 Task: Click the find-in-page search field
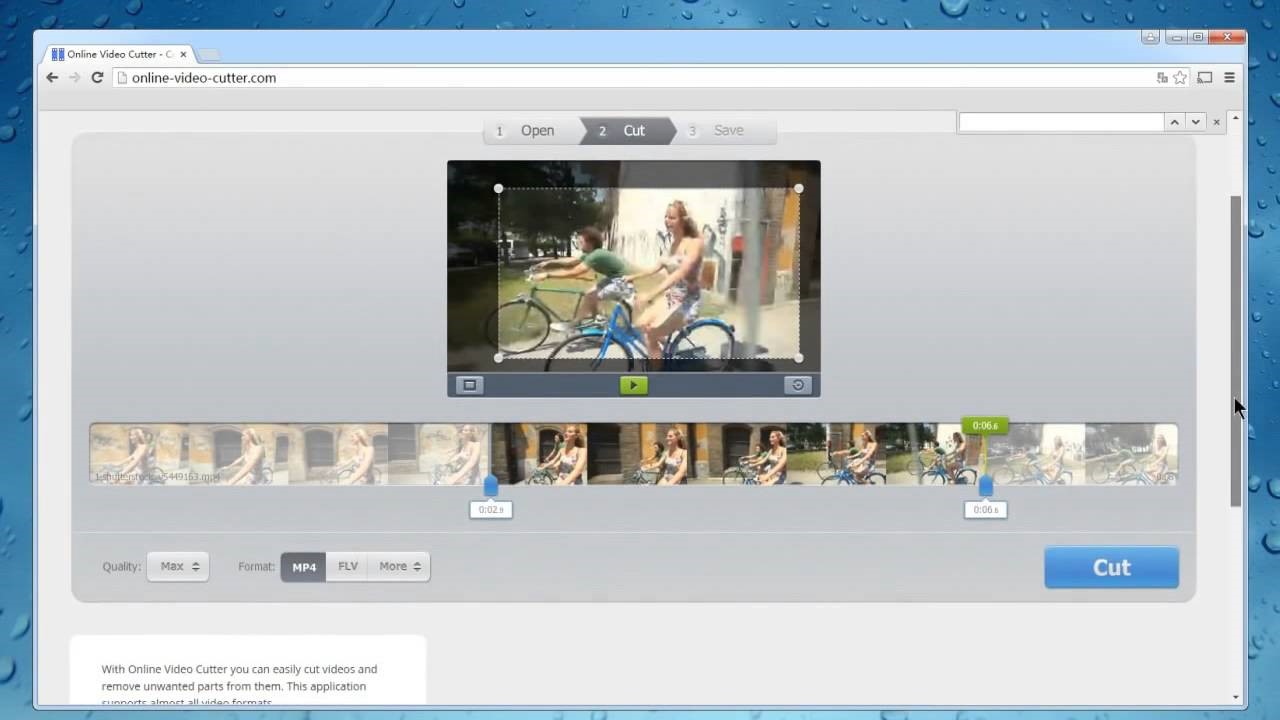1061,122
